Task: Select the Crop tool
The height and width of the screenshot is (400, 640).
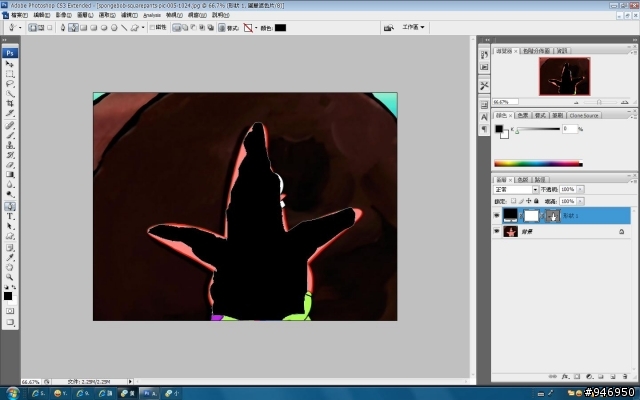Action: pos(10,103)
